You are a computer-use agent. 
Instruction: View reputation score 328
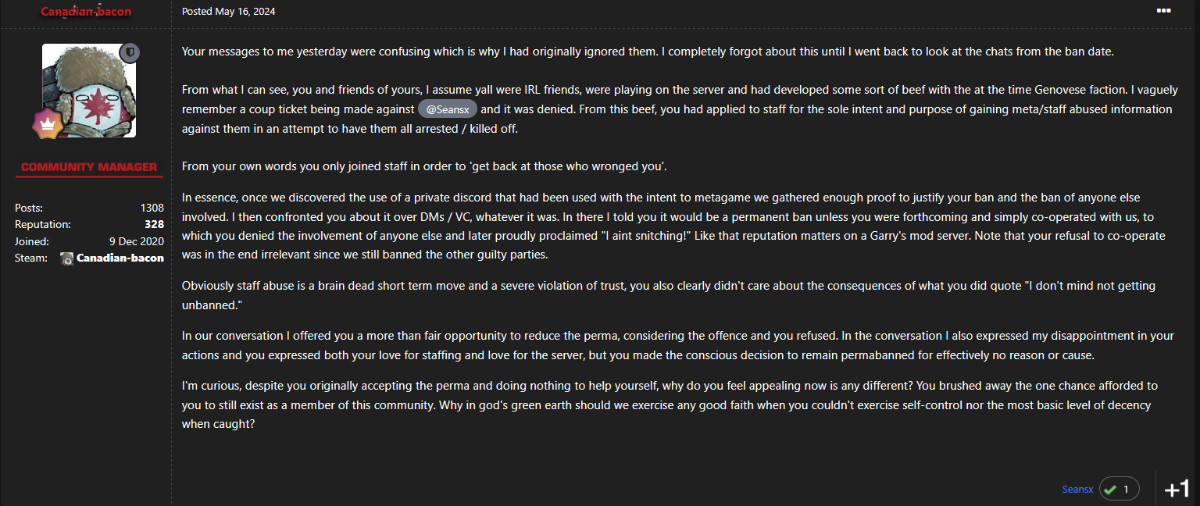[153, 224]
